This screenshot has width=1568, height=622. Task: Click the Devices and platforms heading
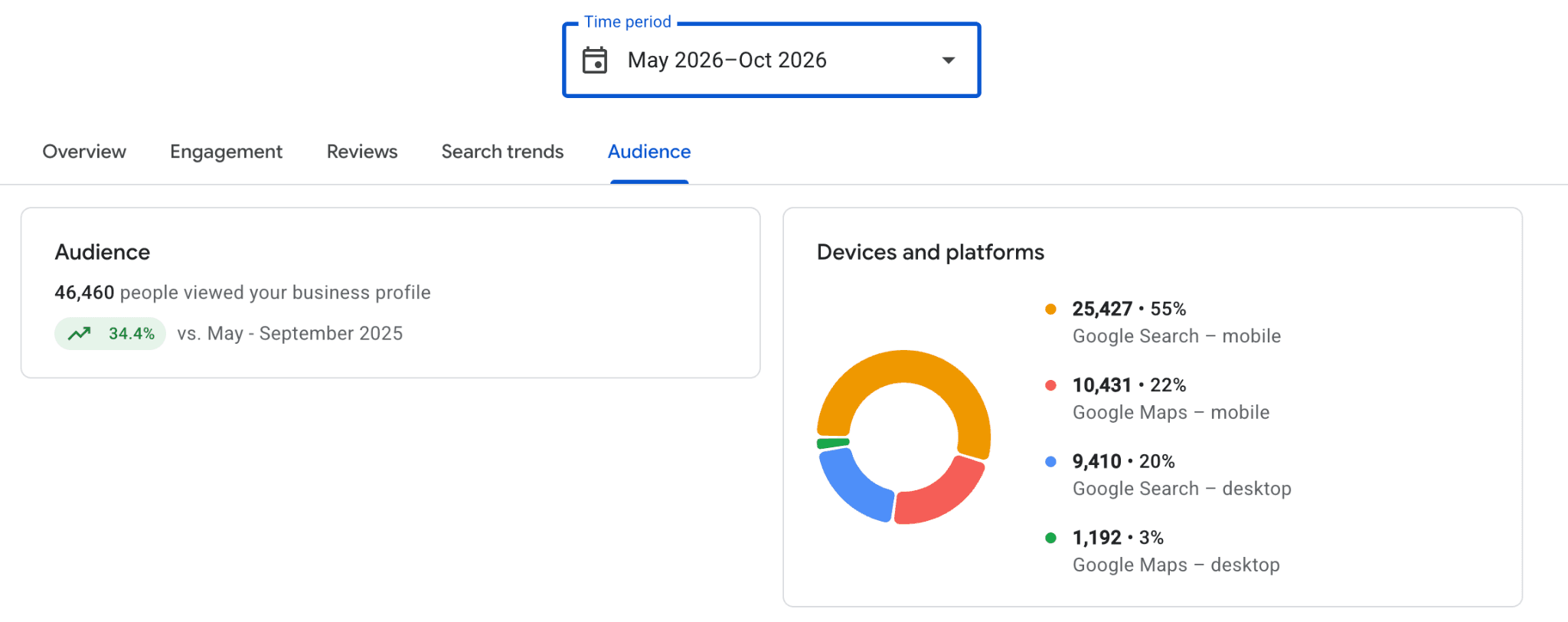[930, 252]
